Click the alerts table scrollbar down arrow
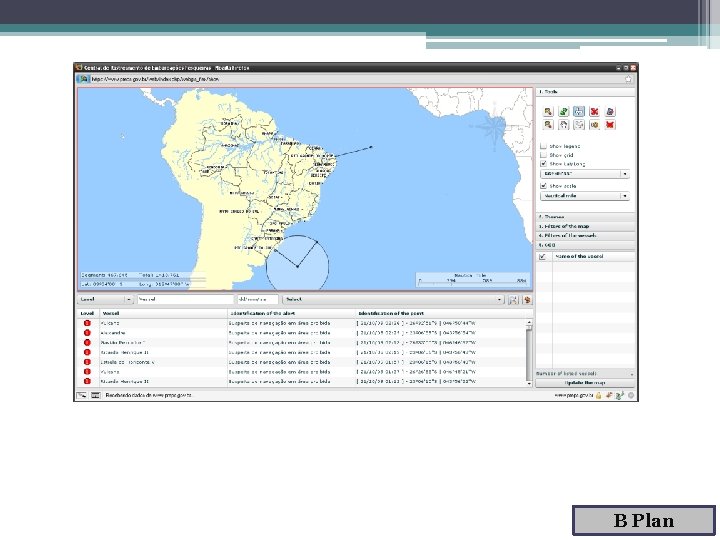The width and height of the screenshot is (720, 540). 529,383
